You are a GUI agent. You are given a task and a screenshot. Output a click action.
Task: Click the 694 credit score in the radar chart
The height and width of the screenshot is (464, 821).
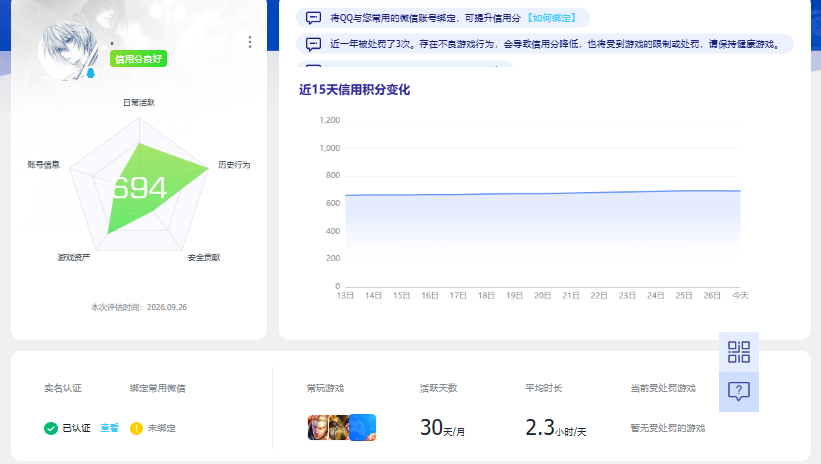coord(139,188)
